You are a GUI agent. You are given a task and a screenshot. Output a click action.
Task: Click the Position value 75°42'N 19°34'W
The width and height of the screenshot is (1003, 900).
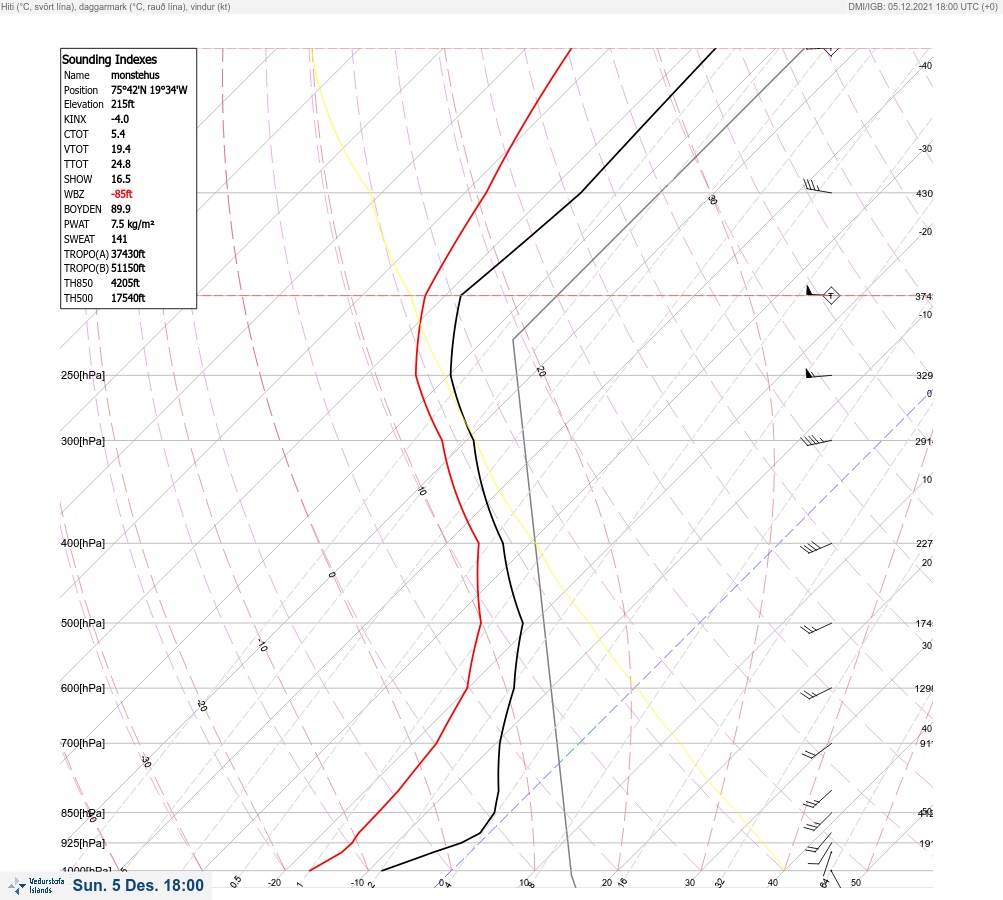coord(149,90)
